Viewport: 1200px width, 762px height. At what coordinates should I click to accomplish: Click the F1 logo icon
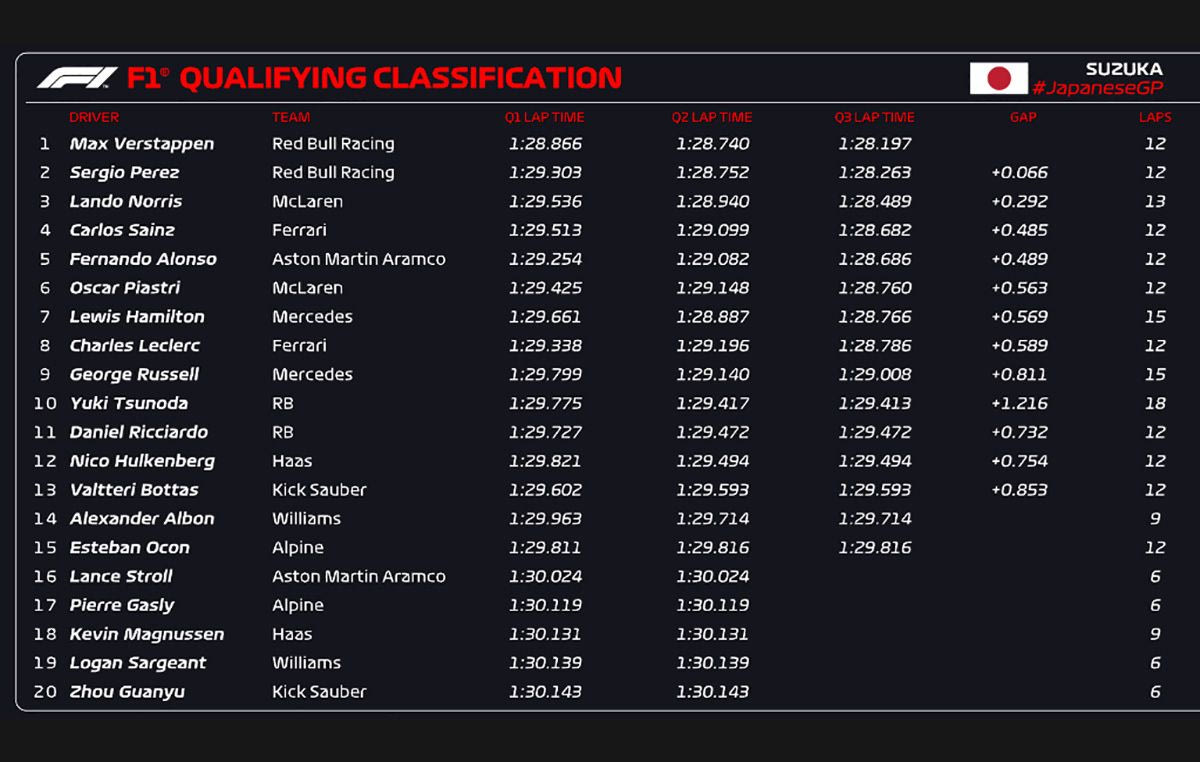click(x=77, y=78)
